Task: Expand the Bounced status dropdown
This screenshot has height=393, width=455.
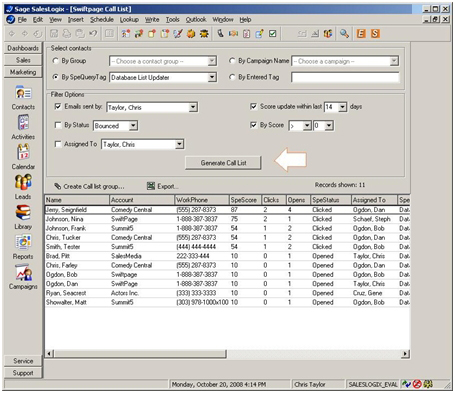Action: coord(133,126)
